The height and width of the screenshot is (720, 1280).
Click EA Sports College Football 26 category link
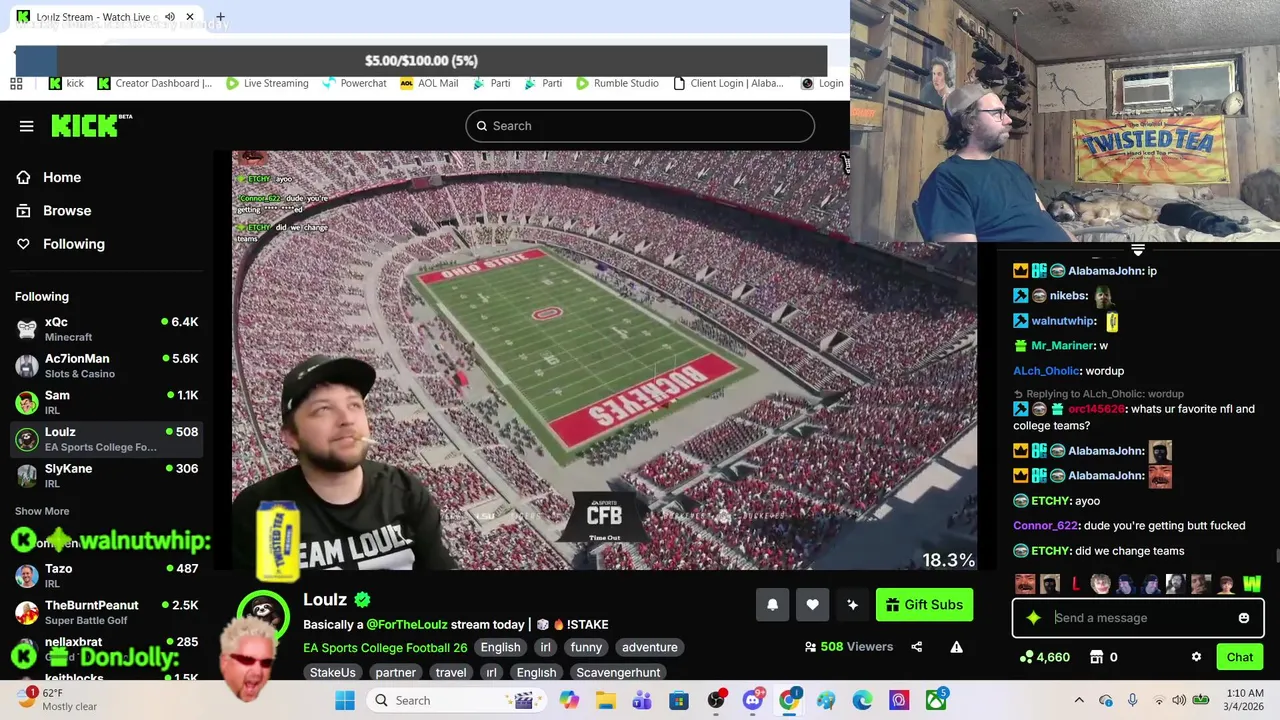click(x=385, y=647)
